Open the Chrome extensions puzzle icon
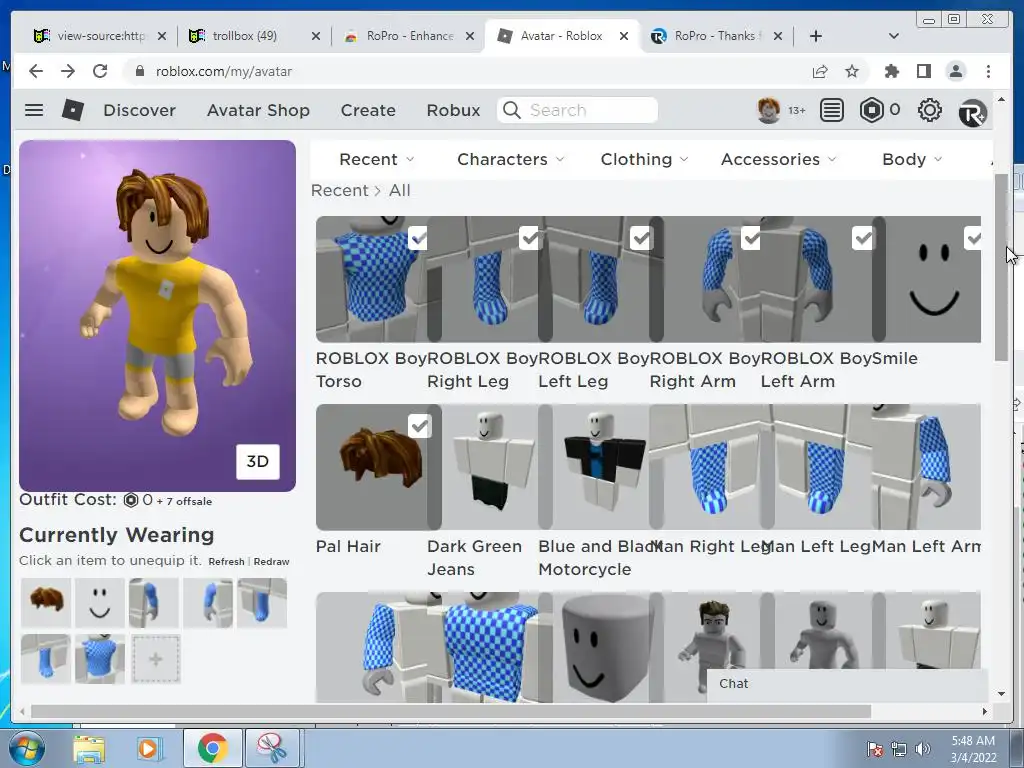The width and height of the screenshot is (1024, 768). pos(891,71)
